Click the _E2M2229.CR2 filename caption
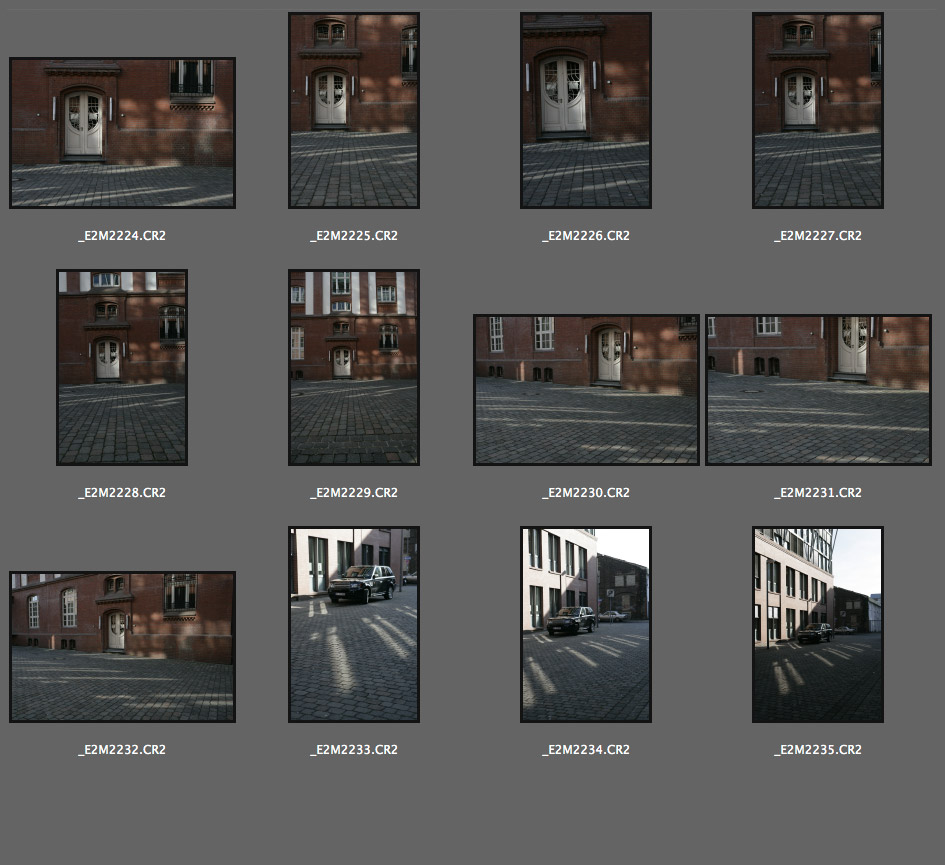Screen dimensions: 945x865 (x=354, y=493)
